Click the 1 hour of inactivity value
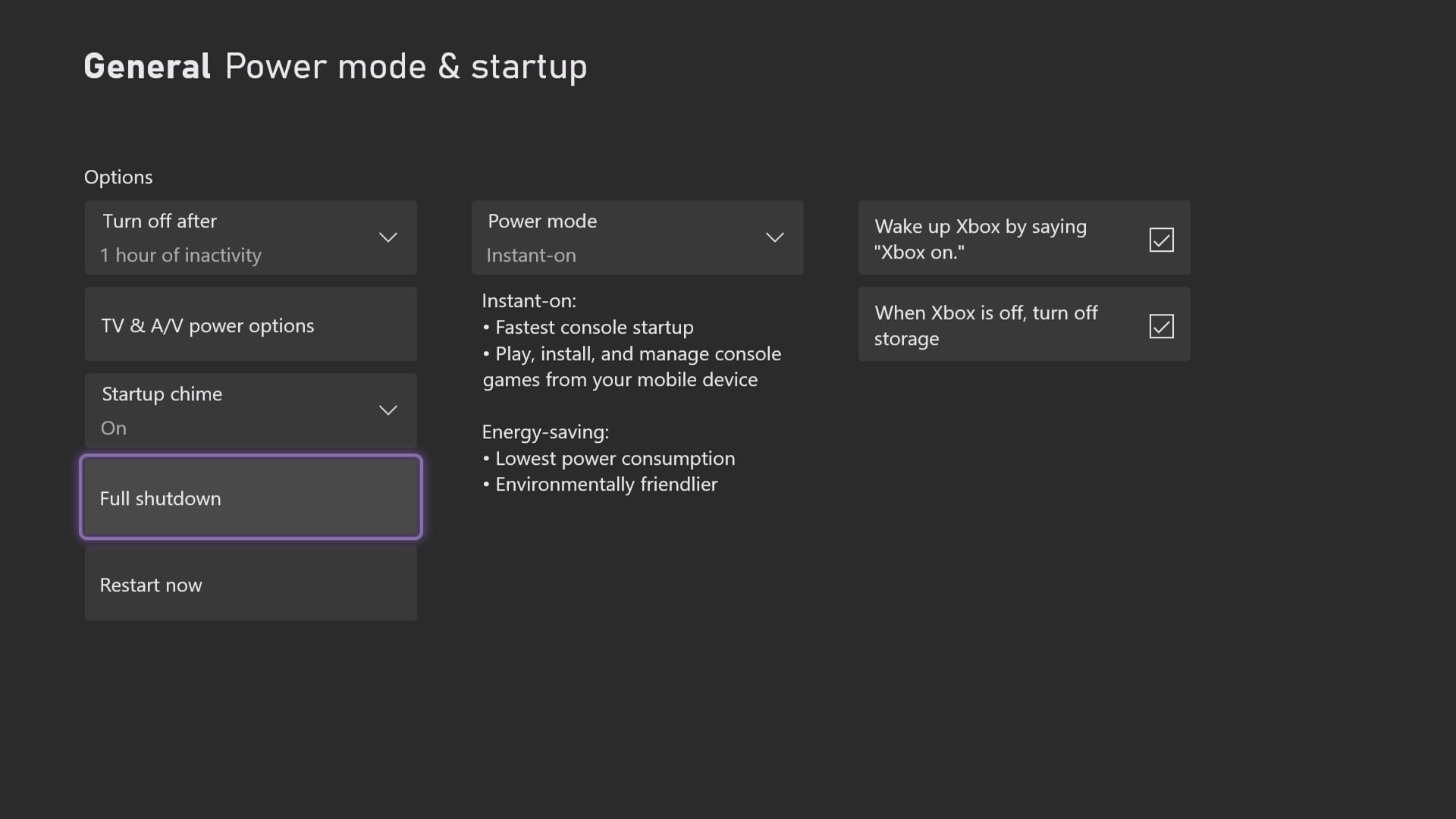The height and width of the screenshot is (819, 1456). click(180, 255)
